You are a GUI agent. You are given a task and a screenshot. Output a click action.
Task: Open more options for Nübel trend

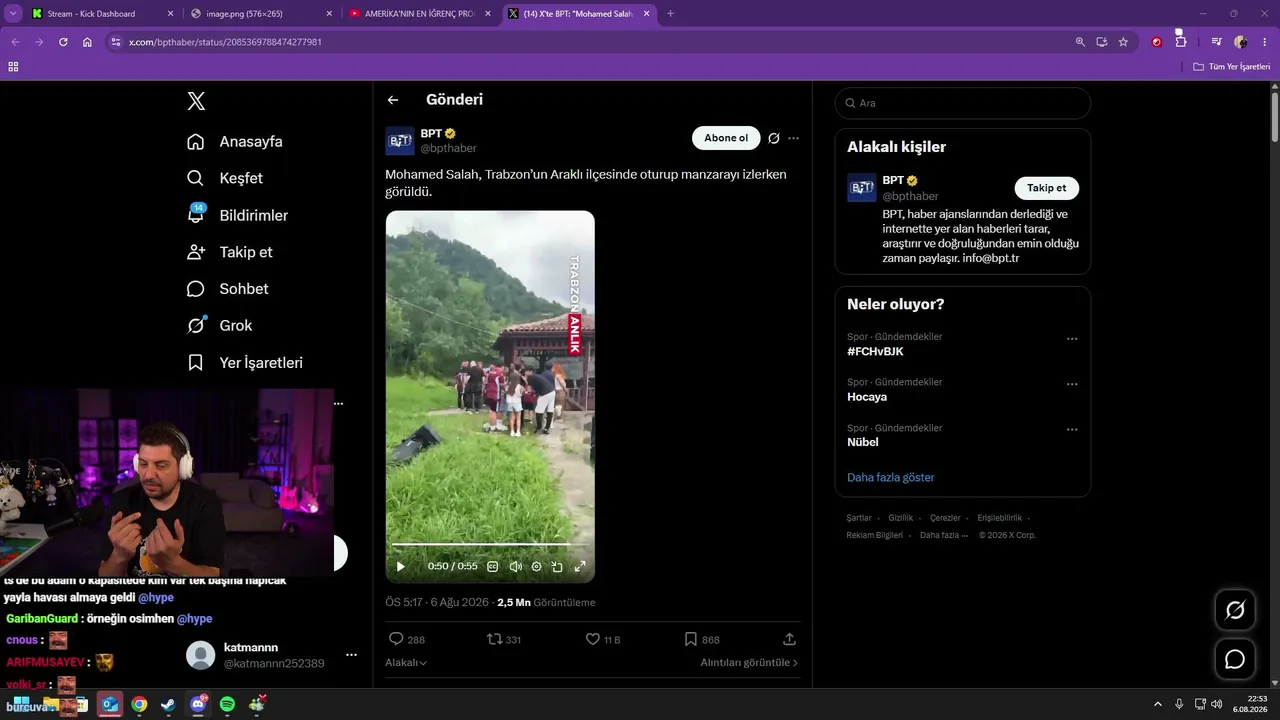point(1072,430)
